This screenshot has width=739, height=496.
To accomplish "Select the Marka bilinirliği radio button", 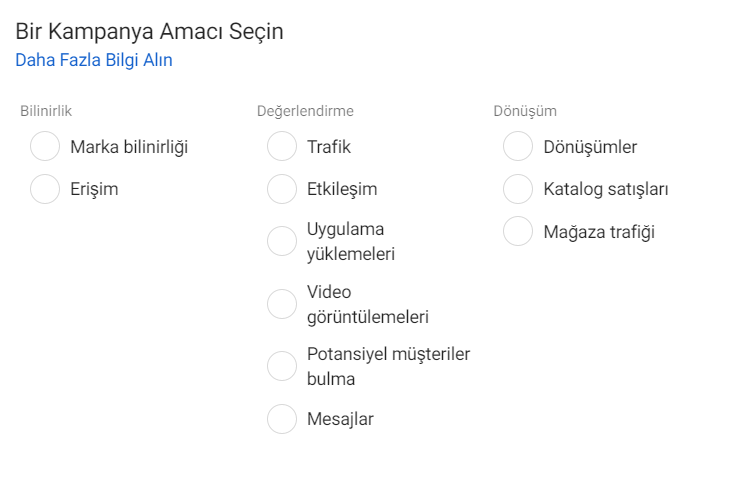I will pos(45,147).
